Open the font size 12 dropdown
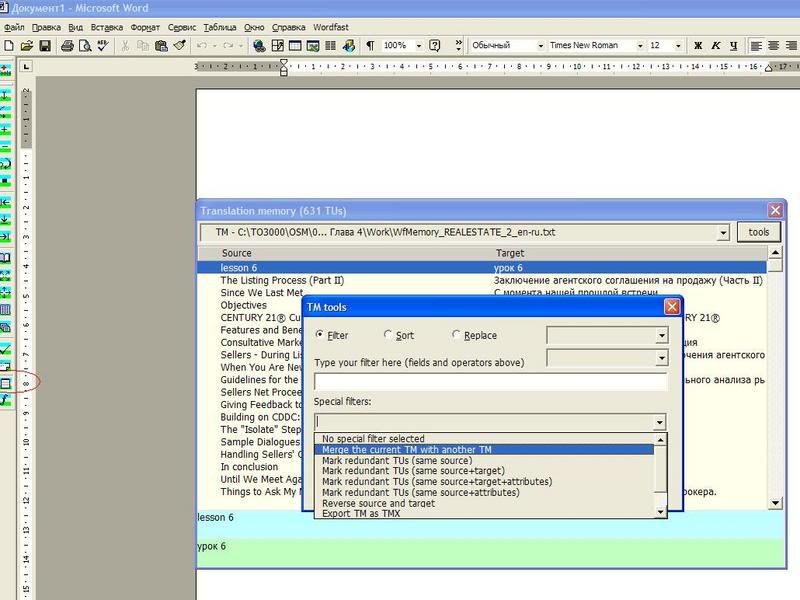 [678, 46]
